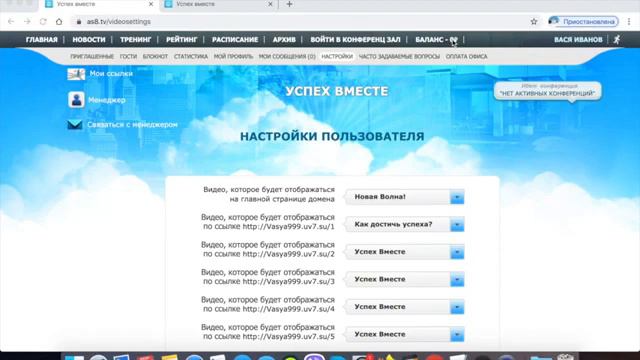
Task: Open the Как достичь успеха? dropdown
Action: [x=404, y=224]
